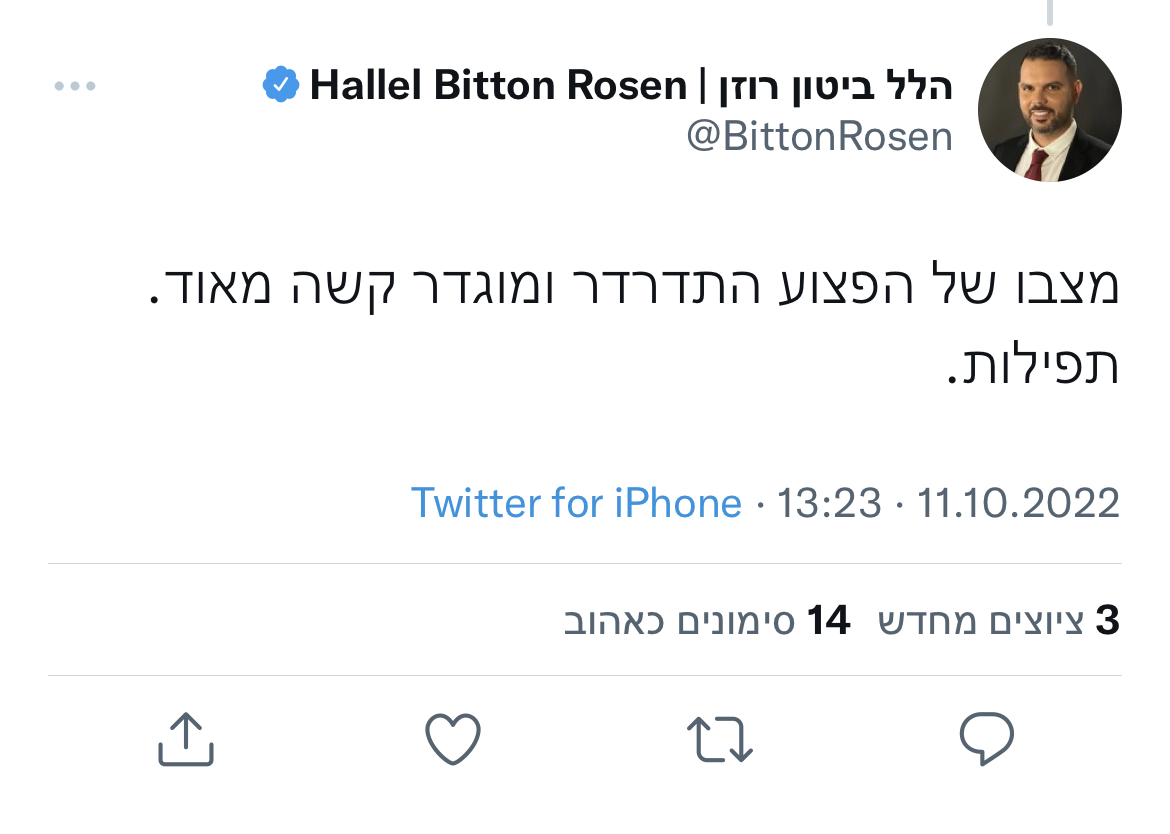
Task: Retweet using the retweet arrows icon
Action: click(x=720, y=740)
